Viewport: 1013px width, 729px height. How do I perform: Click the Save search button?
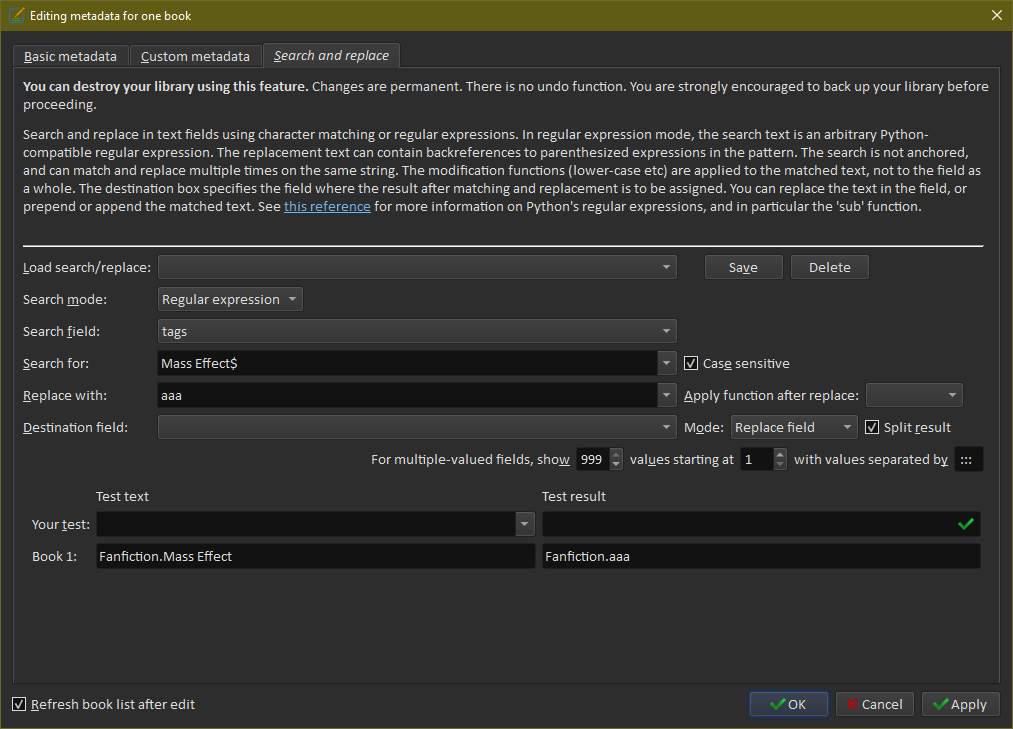743,267
